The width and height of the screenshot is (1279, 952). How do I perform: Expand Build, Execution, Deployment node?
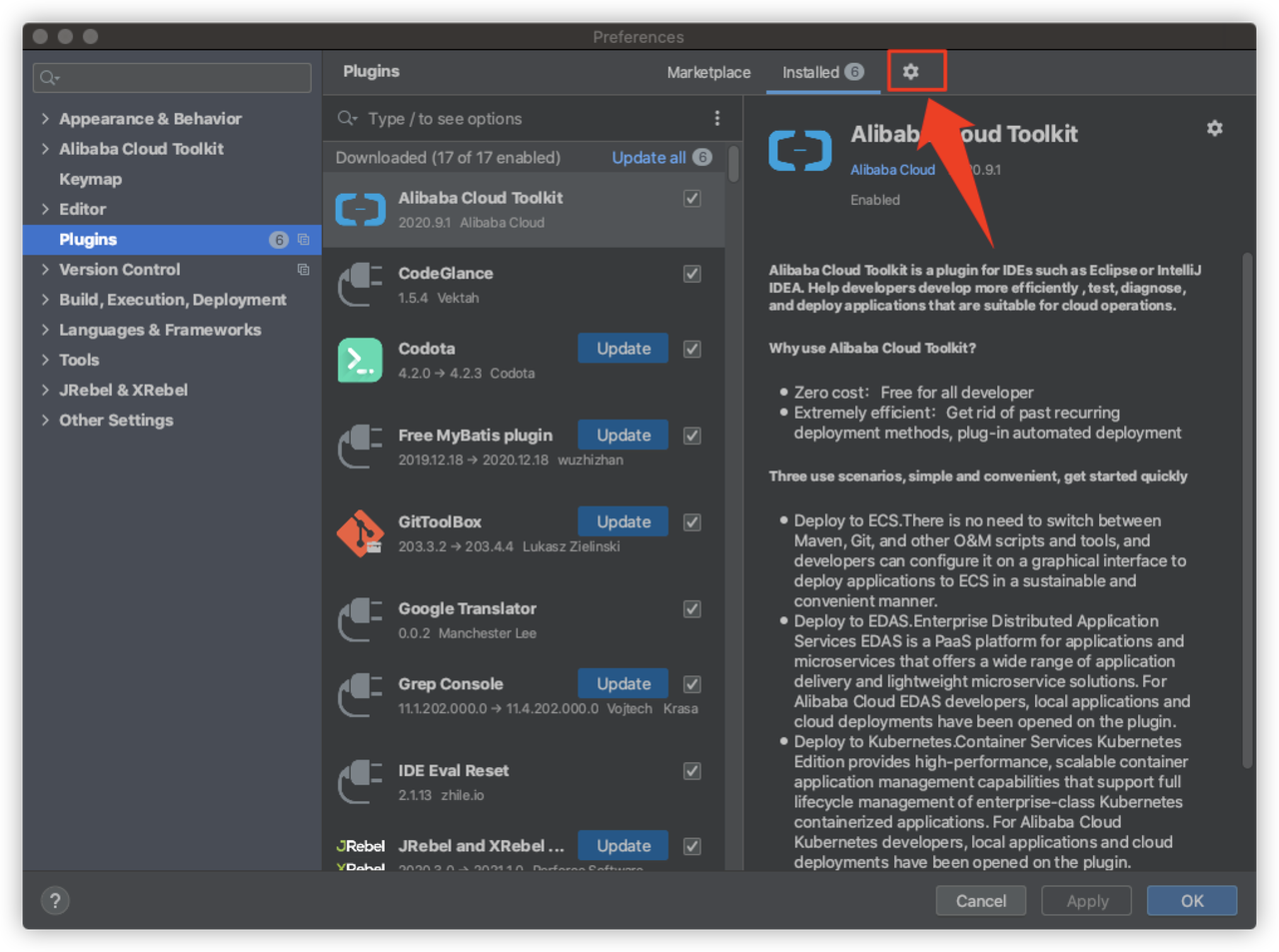tap(45, 300)
